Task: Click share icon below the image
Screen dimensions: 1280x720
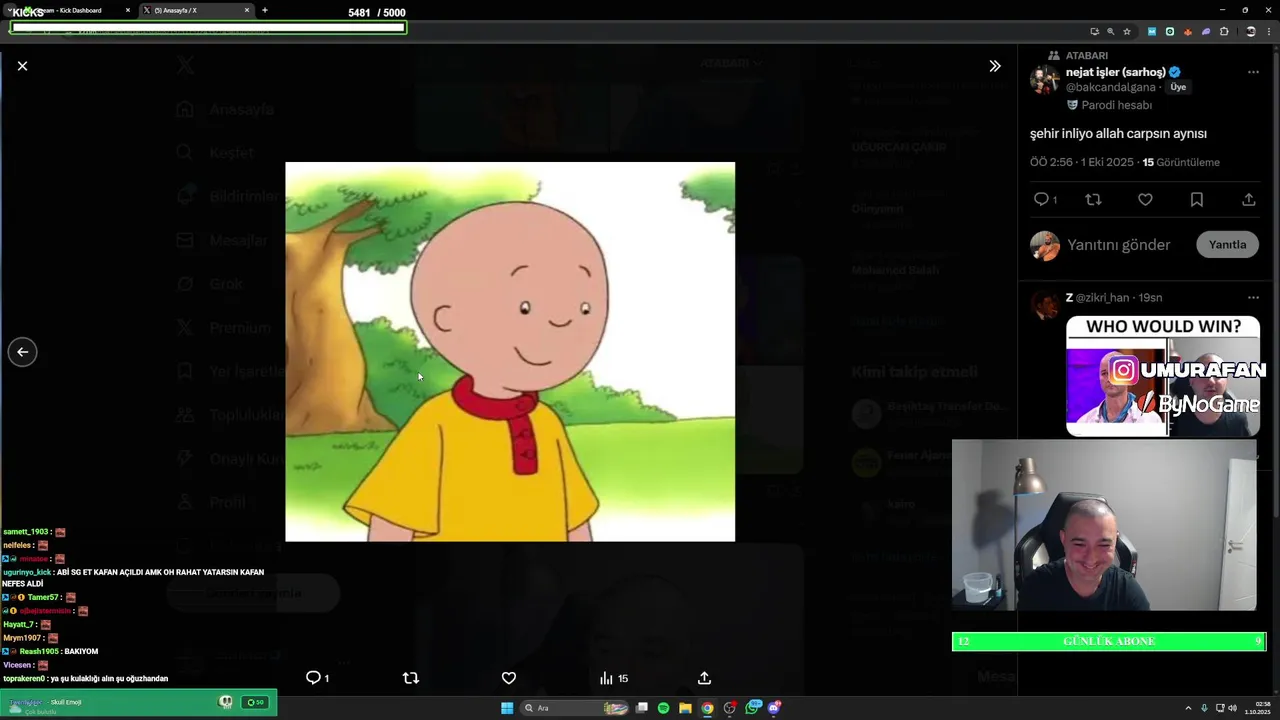Action: tap(704, 678)
